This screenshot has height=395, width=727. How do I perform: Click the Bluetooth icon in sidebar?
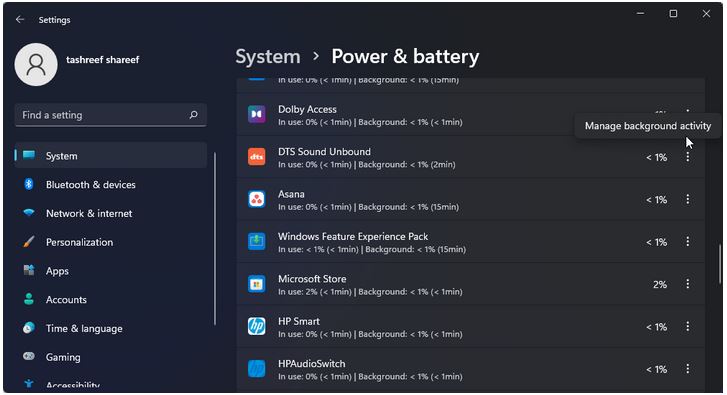point(29,184)
